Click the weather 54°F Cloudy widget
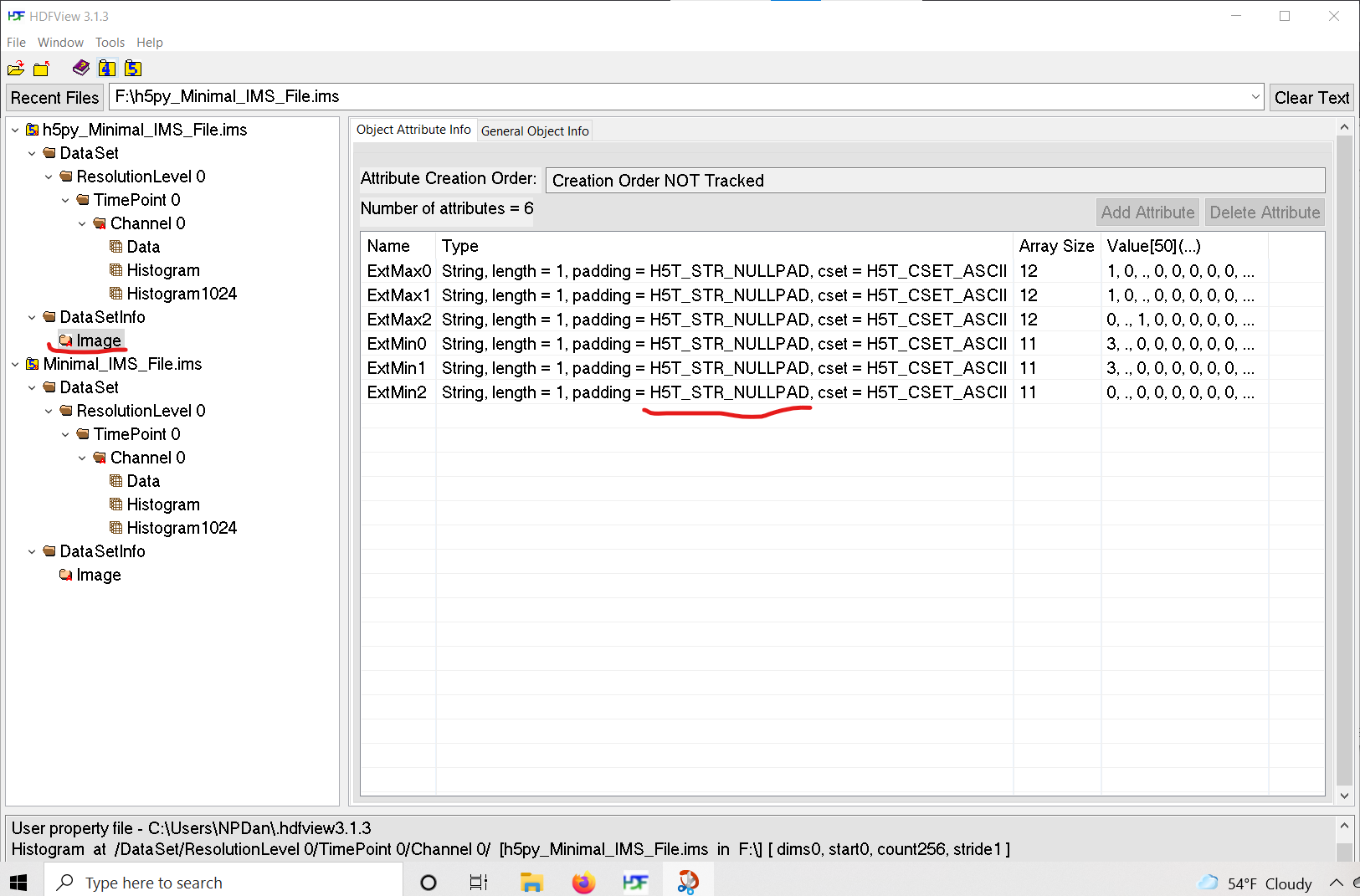The width and height of the screenshot is (1360, 896). pos(1255,883)
